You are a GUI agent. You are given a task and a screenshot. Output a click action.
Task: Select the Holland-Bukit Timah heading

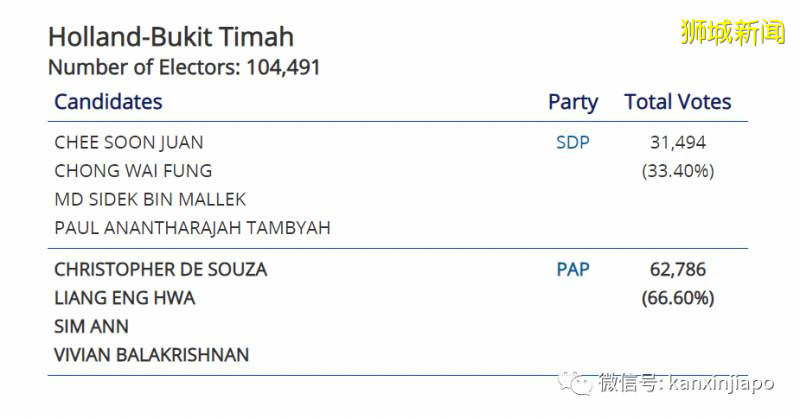point(171,38)
